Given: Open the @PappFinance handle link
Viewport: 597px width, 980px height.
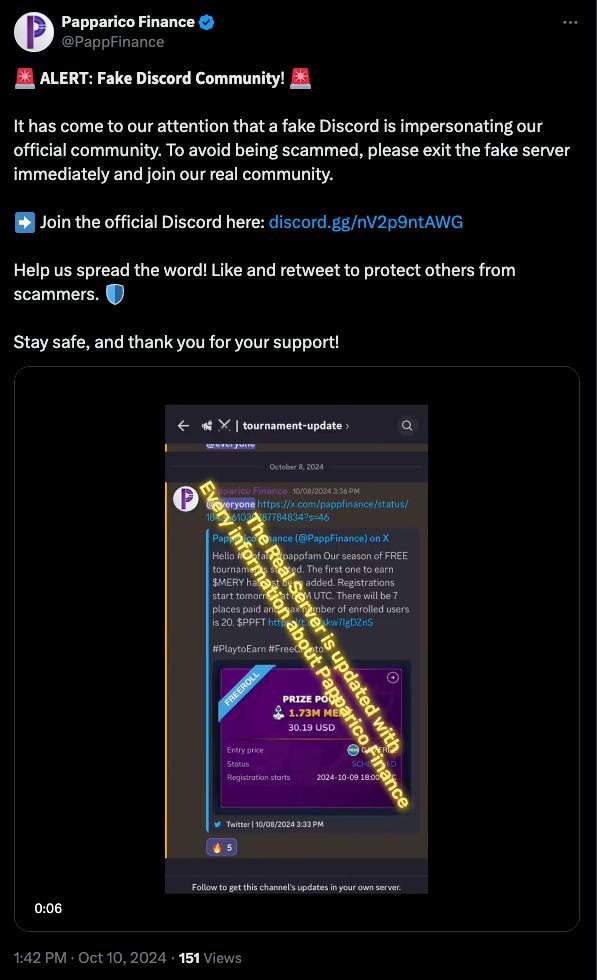Looking at the screenshot, I should coord(113,42).
